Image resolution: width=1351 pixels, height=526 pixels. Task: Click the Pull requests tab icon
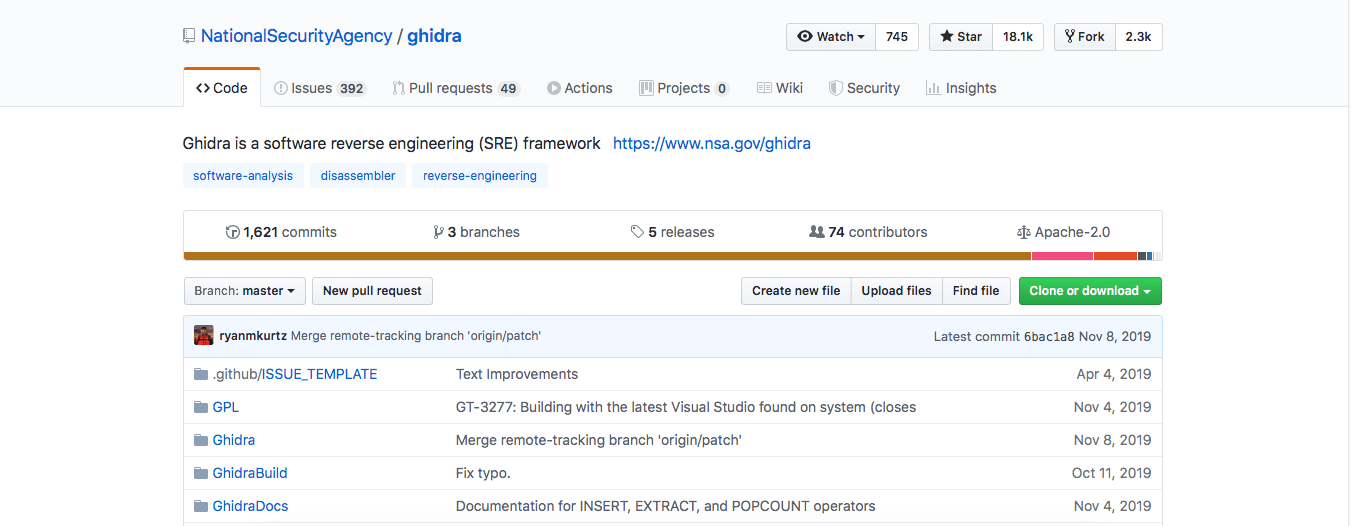click(399, 88)
